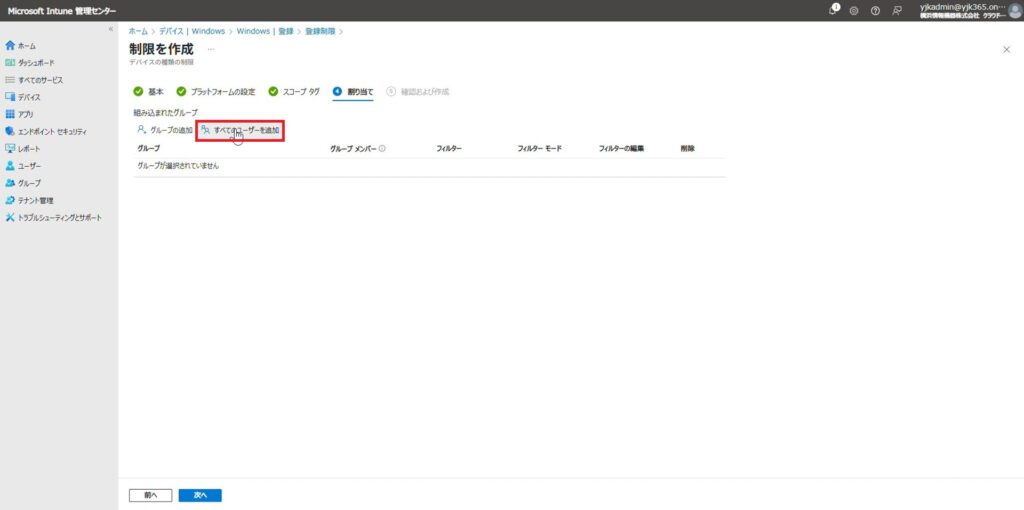Open デバイス in the left sidebar
Image resolution: width=1024 pixels, height=510 pixels.
pyautogui.click(x=29, y=97)
